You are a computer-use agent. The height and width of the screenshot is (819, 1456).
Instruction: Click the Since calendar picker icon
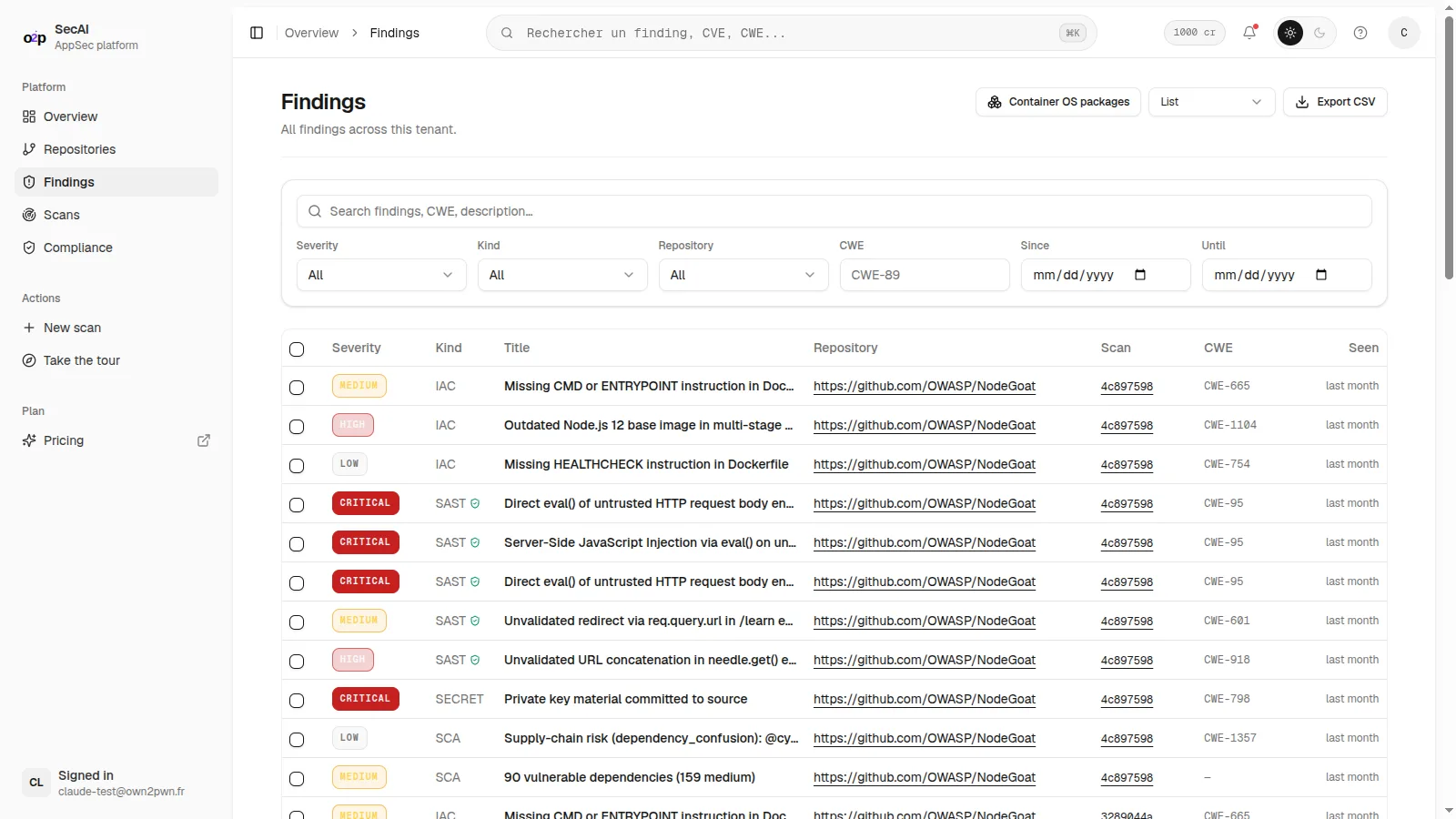click(x=1140, y=275)
